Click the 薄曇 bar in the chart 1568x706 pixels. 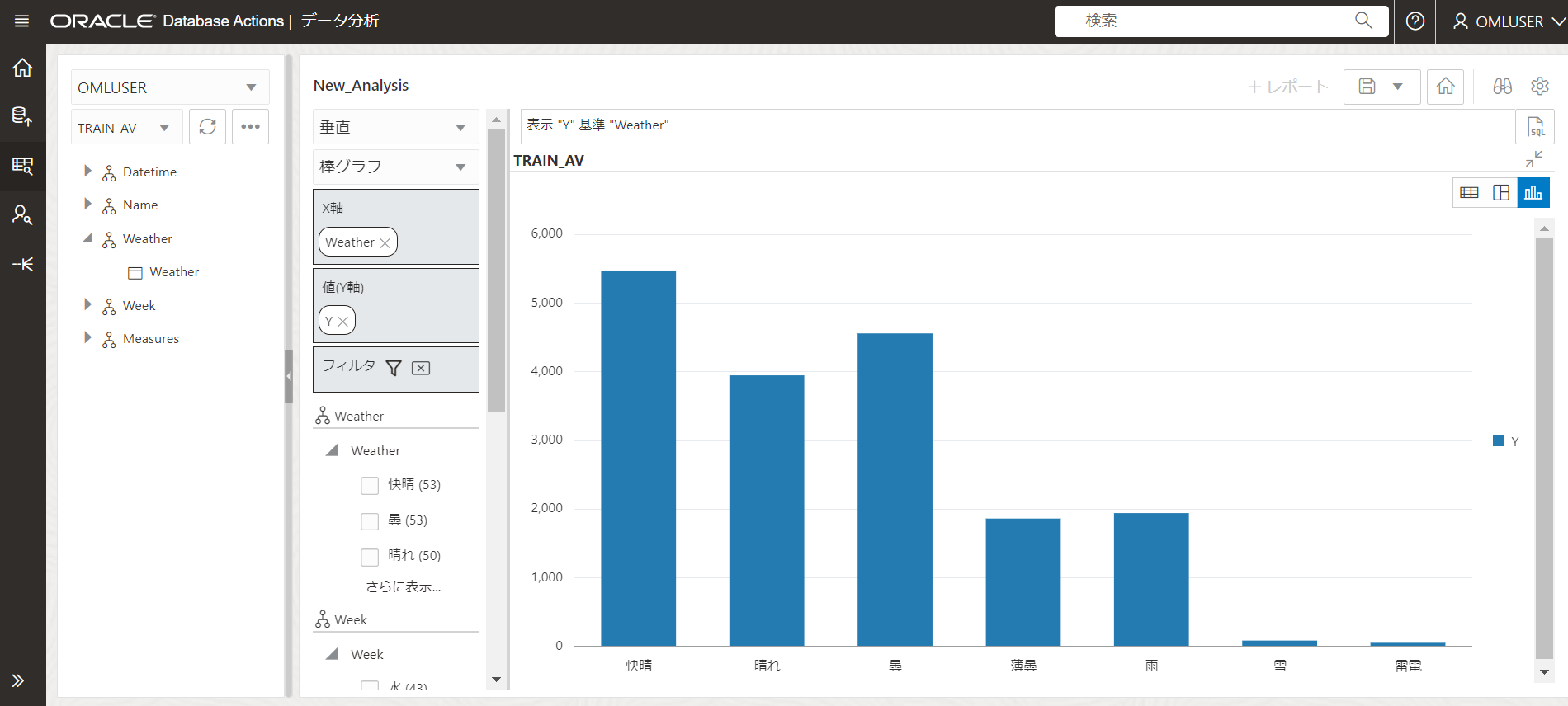coord(1023,582)
